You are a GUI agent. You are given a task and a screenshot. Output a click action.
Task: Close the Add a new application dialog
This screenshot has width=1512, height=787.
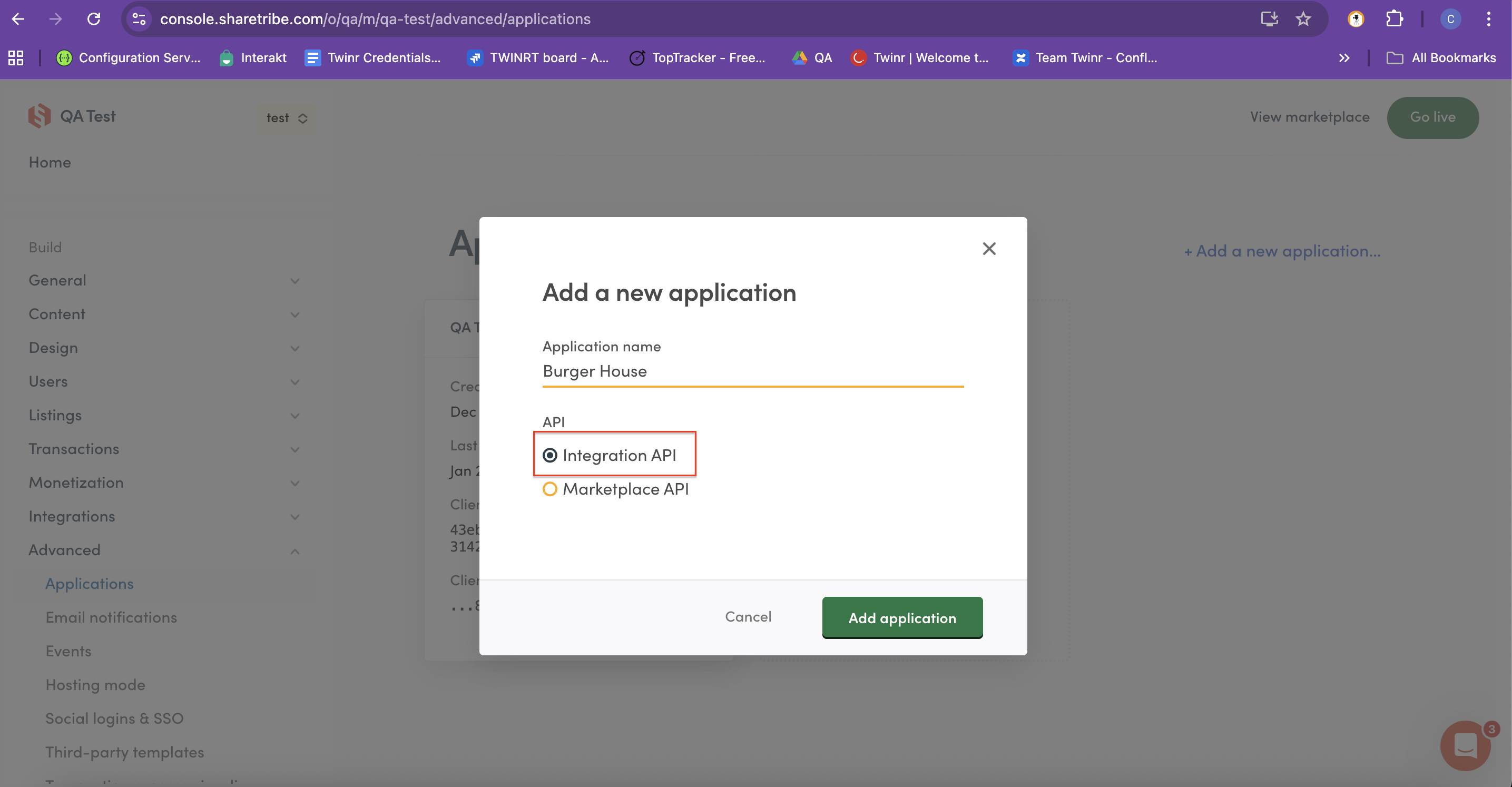[x=989, y=249]
